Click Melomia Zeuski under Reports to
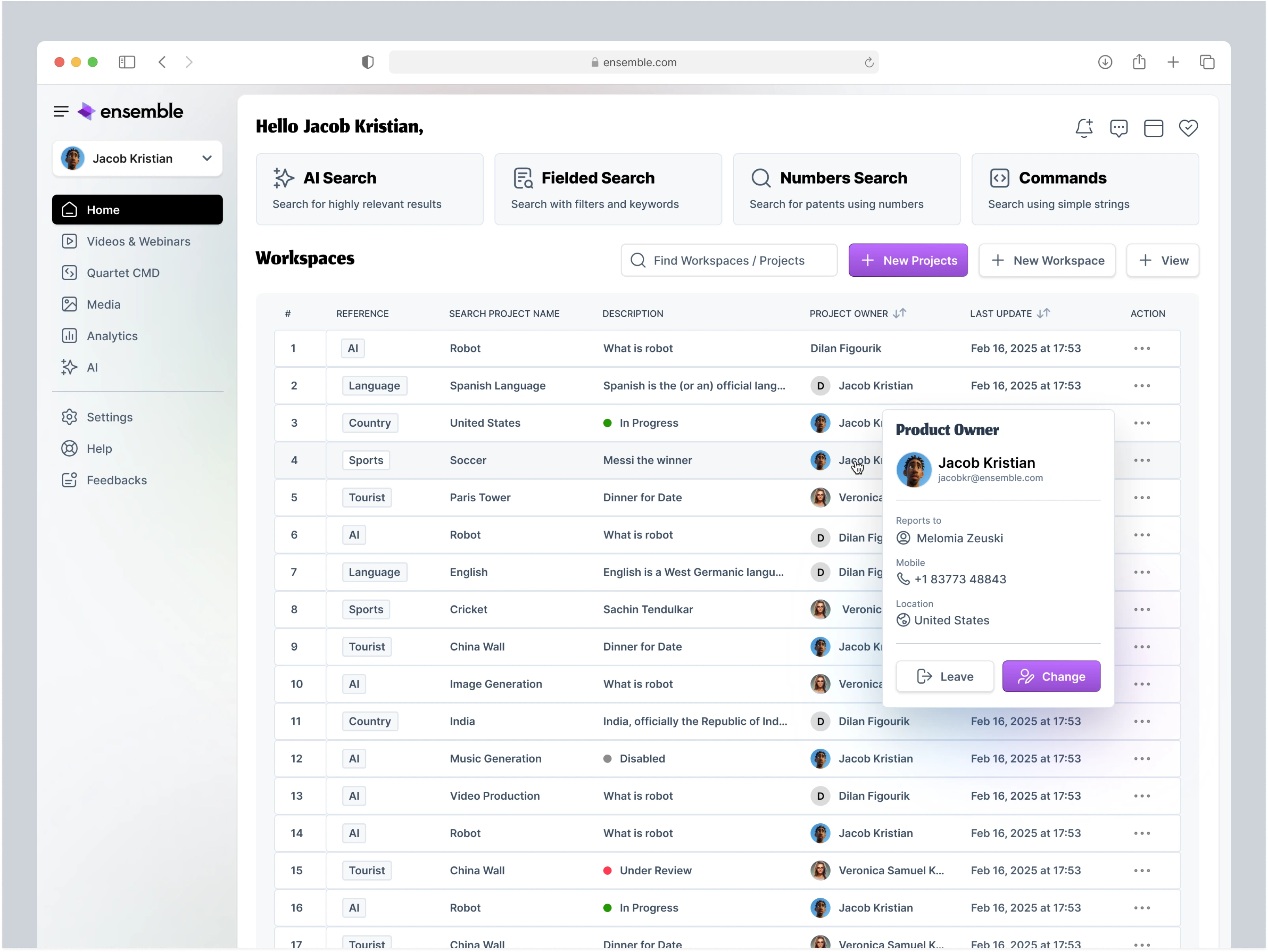This screenshot has height=952, width=1268. [x=960, y=538]
